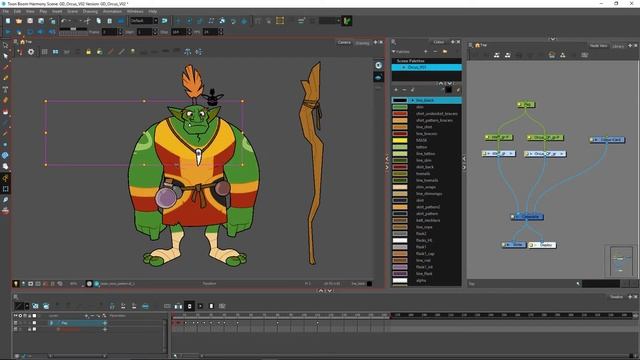Click the Copy icon in the top toolbar
The height and width of the screenshot is (360, 640).
coord(98,21)
